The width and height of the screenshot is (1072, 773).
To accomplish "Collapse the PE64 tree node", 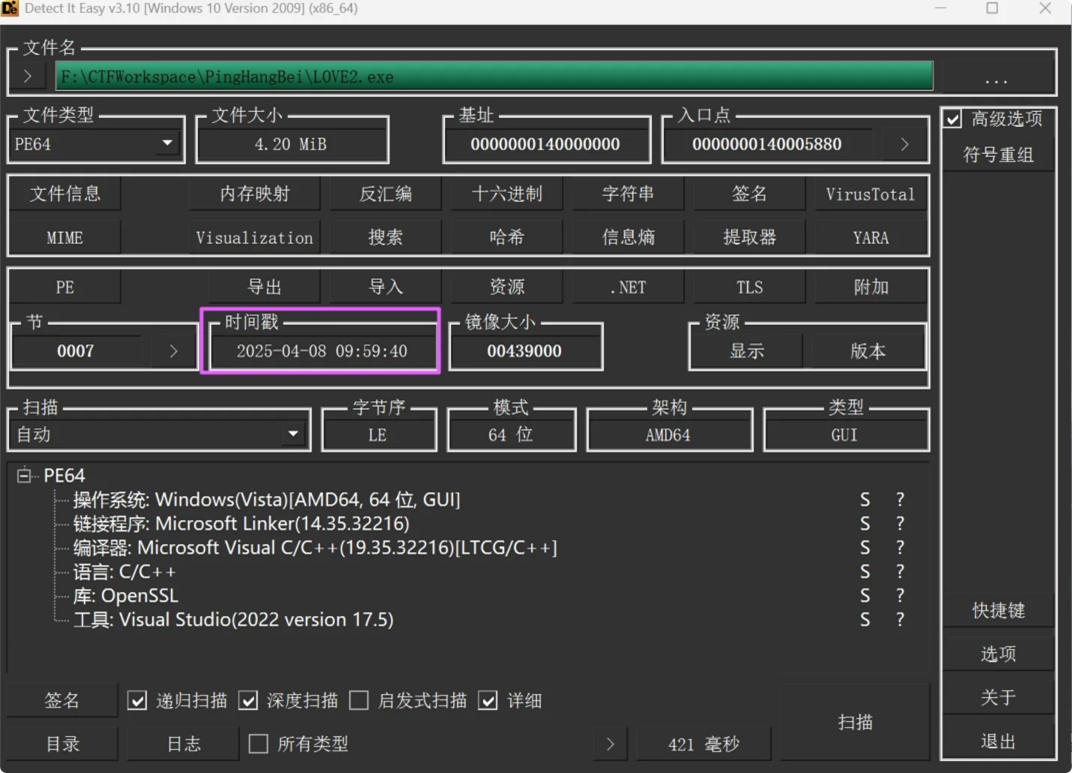I will (24, 475).
